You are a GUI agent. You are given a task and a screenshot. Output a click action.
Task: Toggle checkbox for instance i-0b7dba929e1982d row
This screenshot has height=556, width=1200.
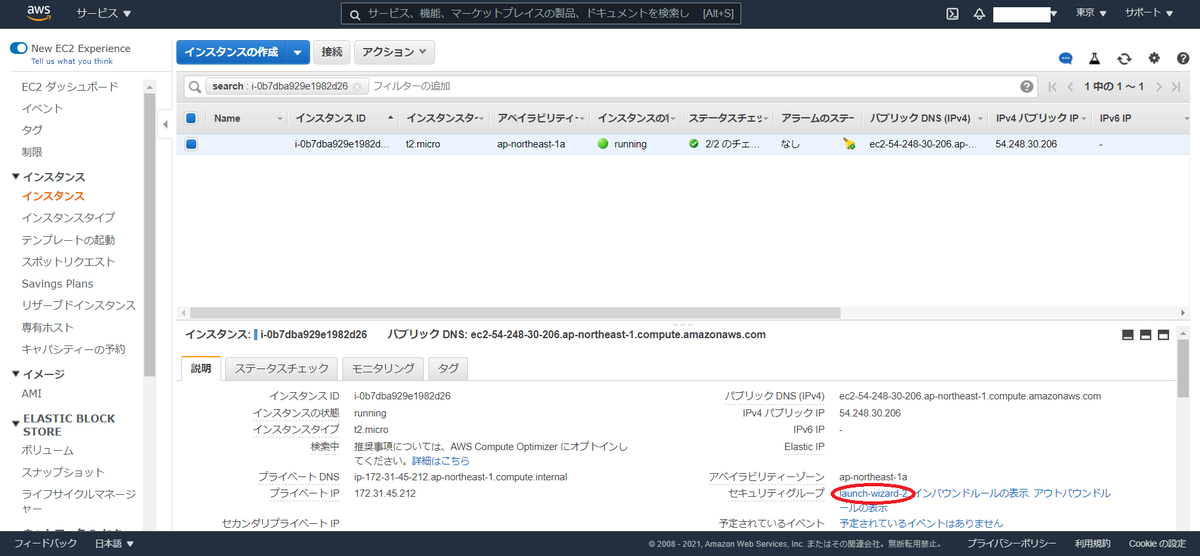point(191,144)
